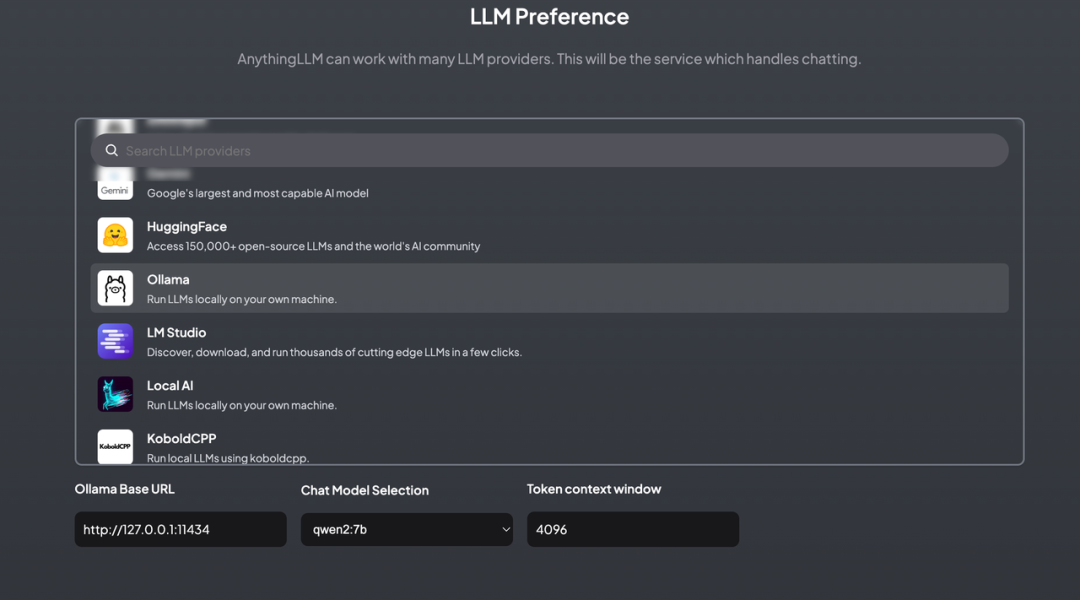Select KoboldCPP provider name in list
The height and width of the screenshot is (600, 1080).
[181, 439]
